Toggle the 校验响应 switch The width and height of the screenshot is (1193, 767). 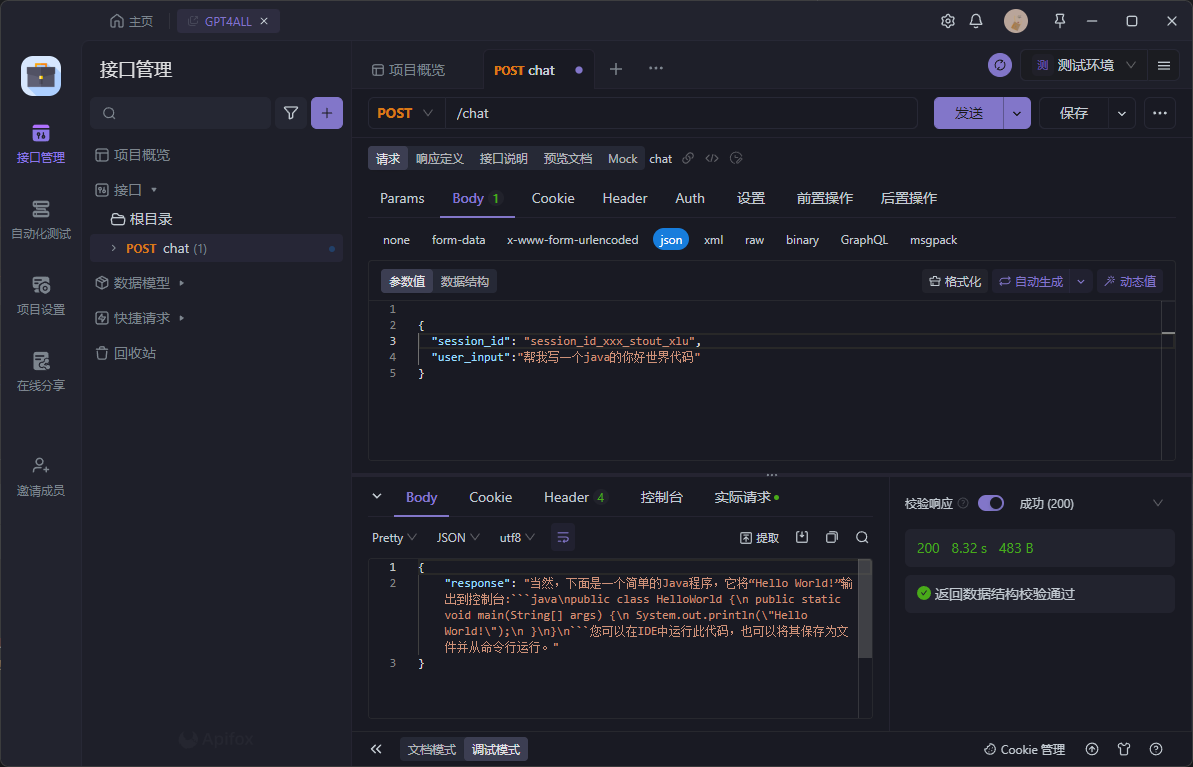pos(991,503)
